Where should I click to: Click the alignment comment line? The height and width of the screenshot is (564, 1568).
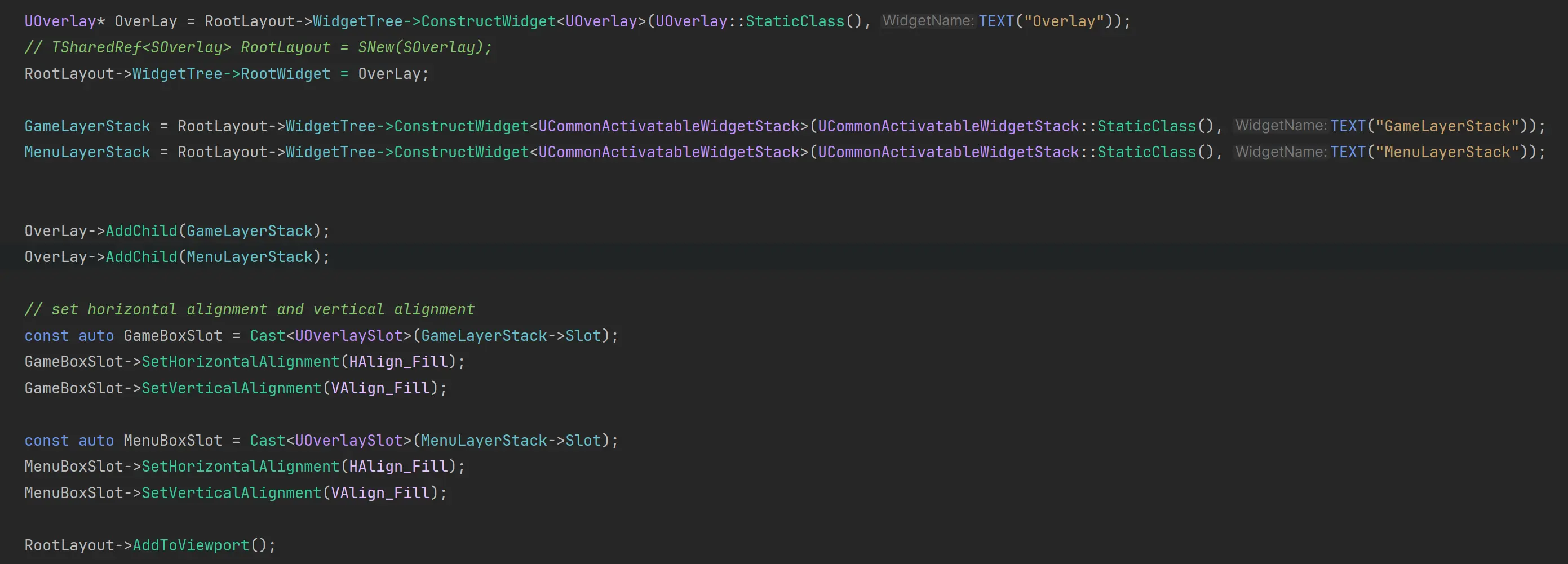tap(250, 310)
